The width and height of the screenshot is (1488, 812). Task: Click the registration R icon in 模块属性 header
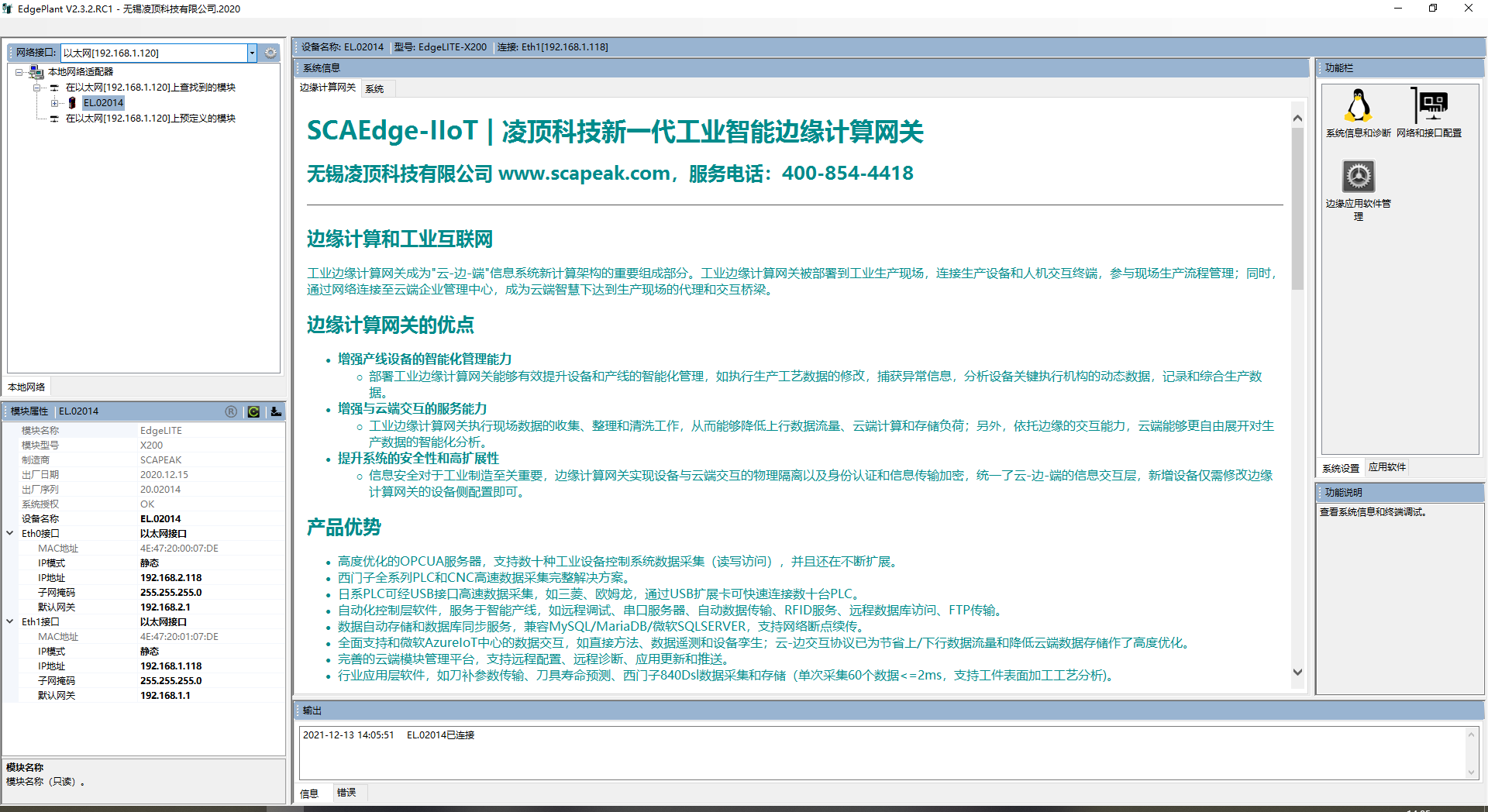(x=231, y=411)
